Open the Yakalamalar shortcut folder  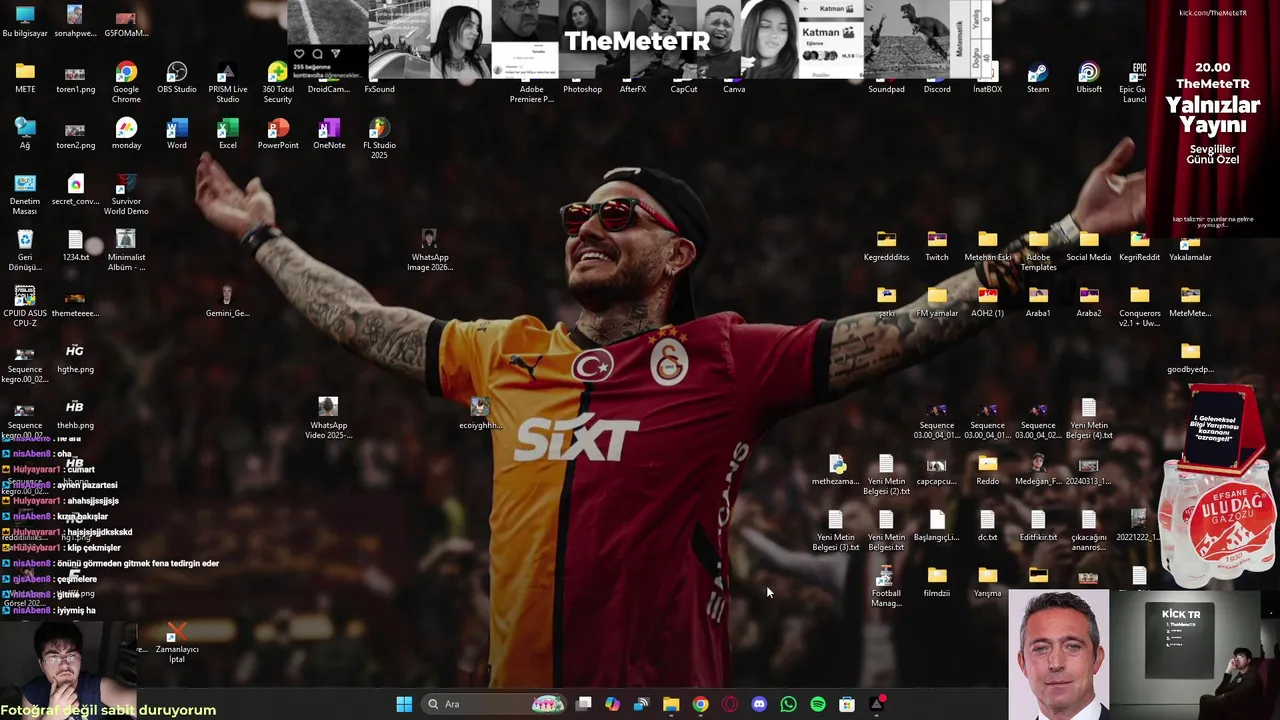click(x=1190, y=245)
